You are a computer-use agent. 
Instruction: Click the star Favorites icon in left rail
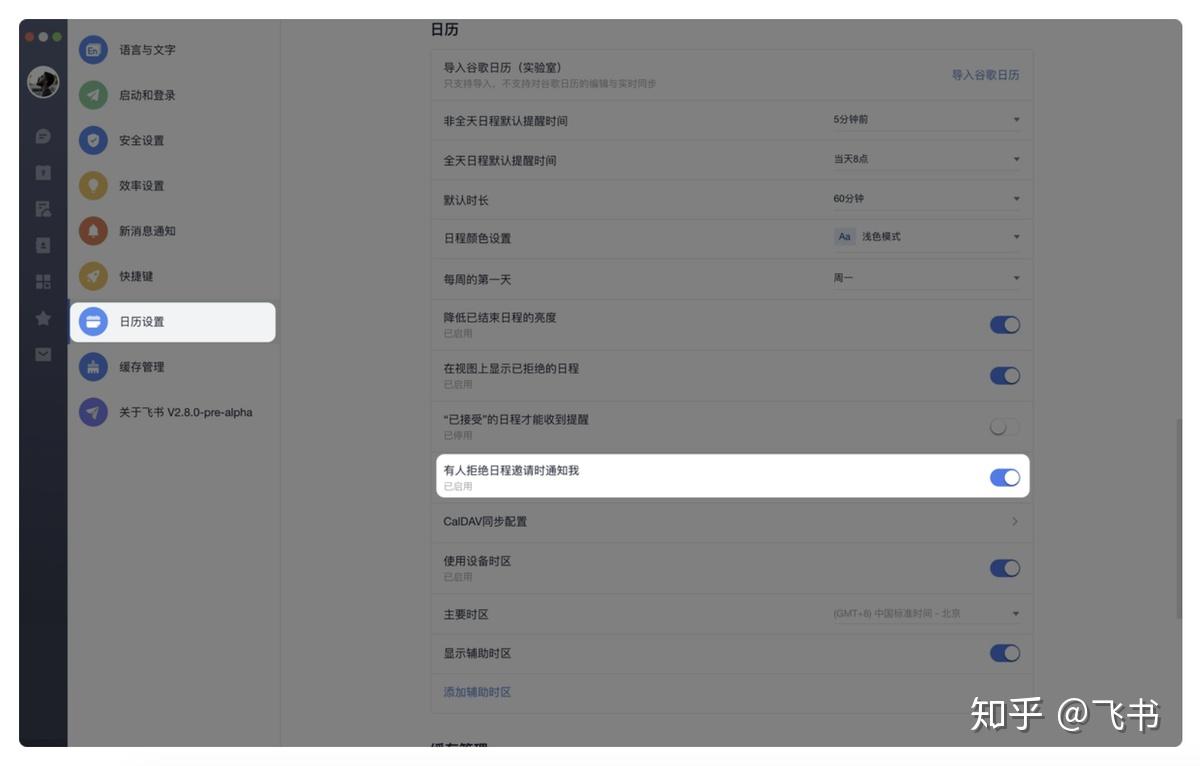[43, 318]
